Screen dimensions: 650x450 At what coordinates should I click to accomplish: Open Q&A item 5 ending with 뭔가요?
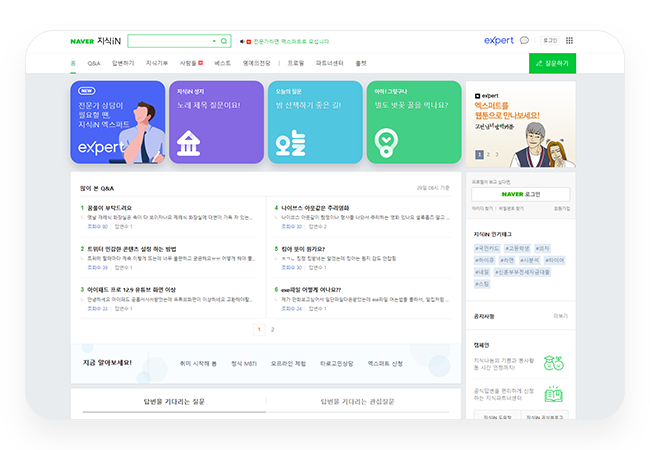click(x=303, y=249)
